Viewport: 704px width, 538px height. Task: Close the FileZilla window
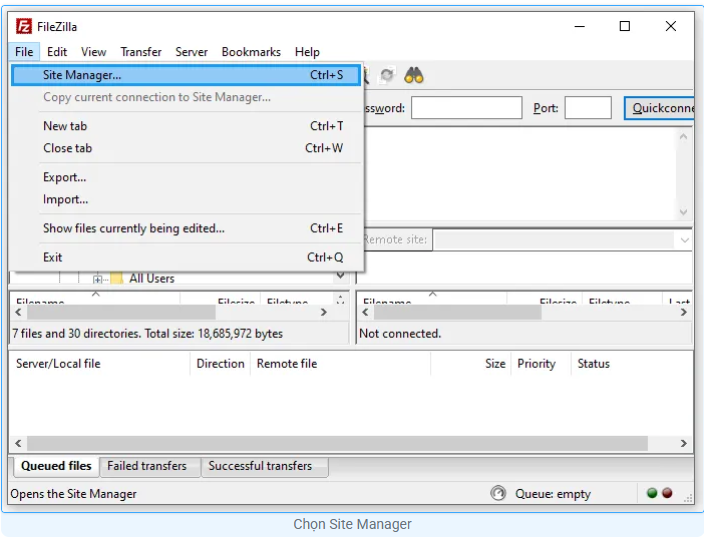click(671, 26)
